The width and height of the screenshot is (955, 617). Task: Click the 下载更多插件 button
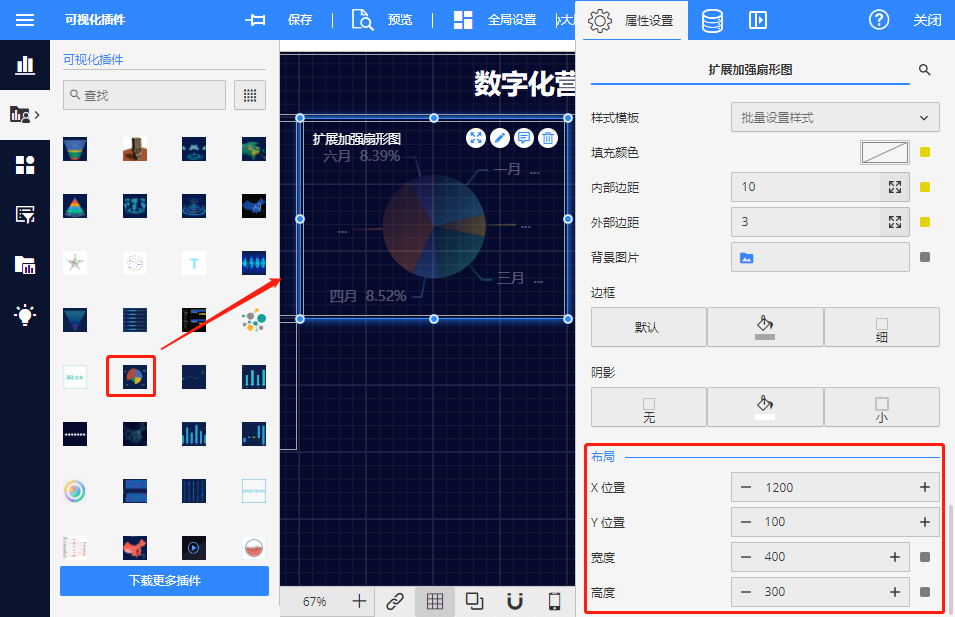pyautogui.click(x=164, y=581)
